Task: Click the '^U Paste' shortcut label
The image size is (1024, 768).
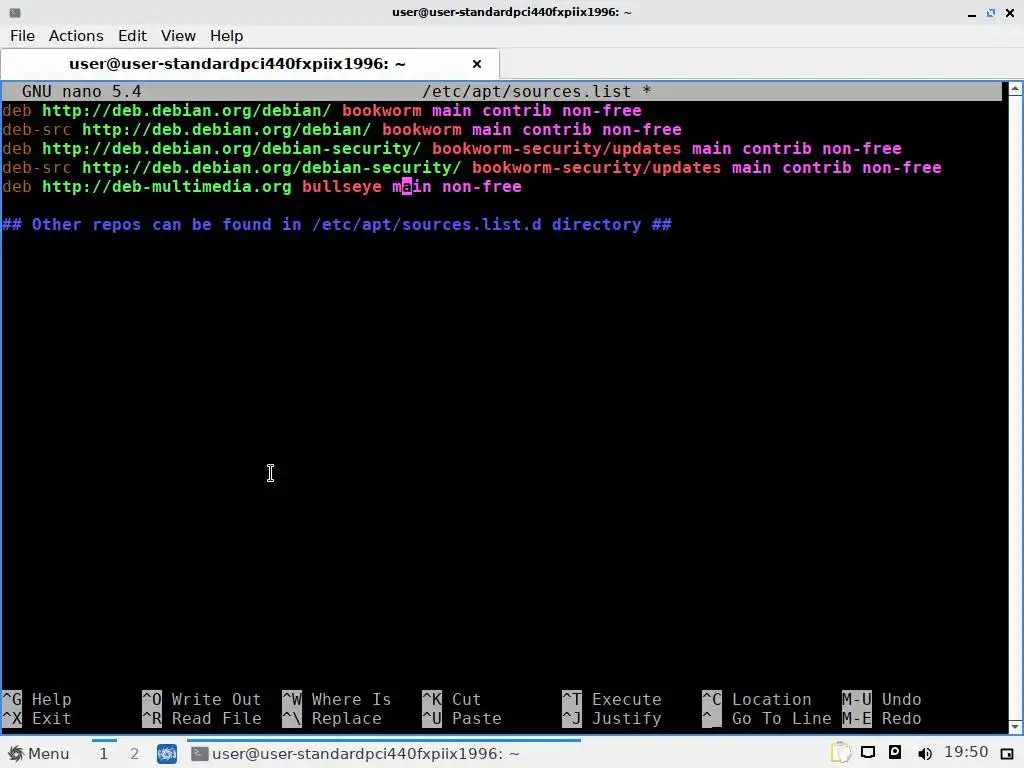Action: pos(462,718)
